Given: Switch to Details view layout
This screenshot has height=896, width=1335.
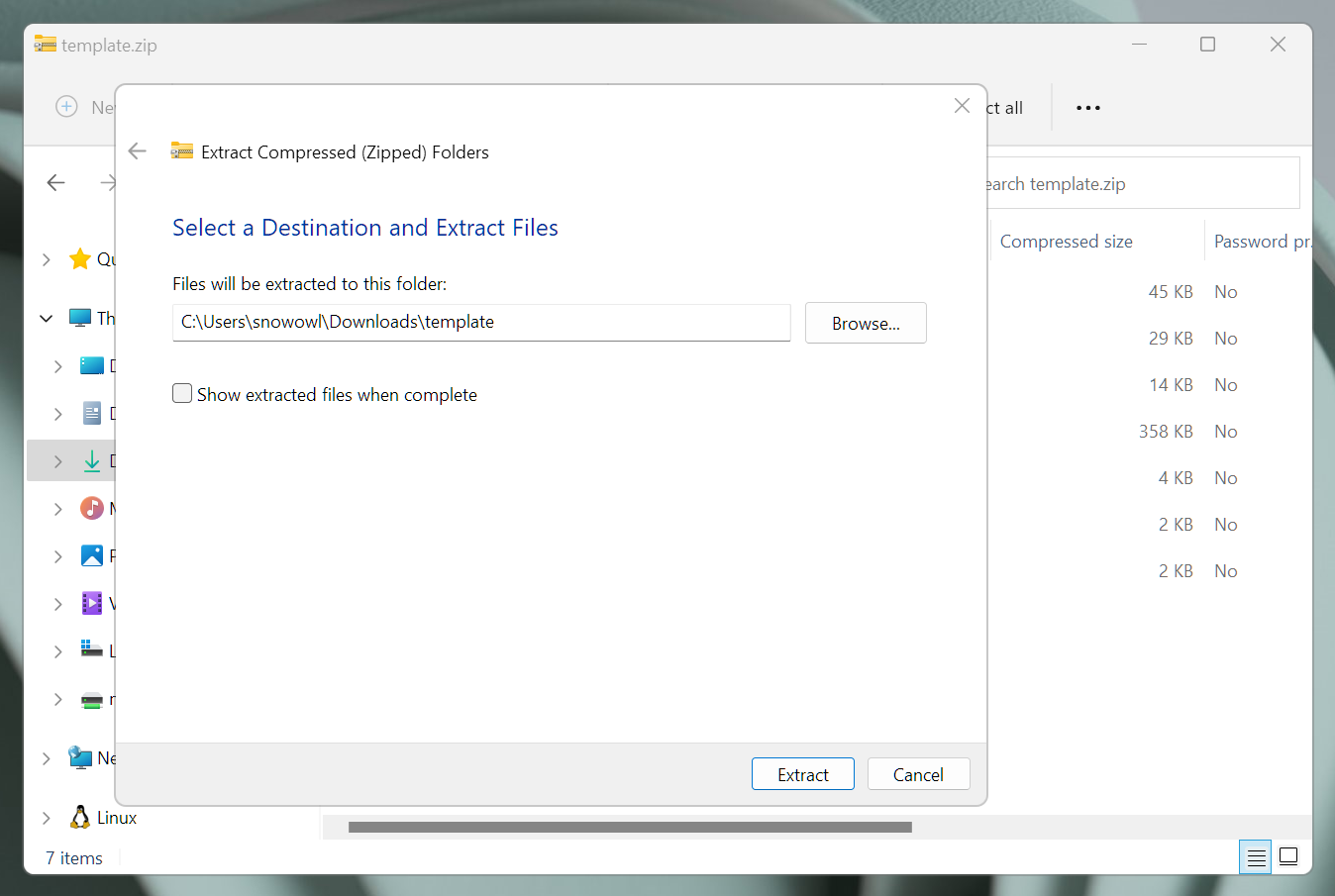Looking at the screenshot, I should [1256, 857].
